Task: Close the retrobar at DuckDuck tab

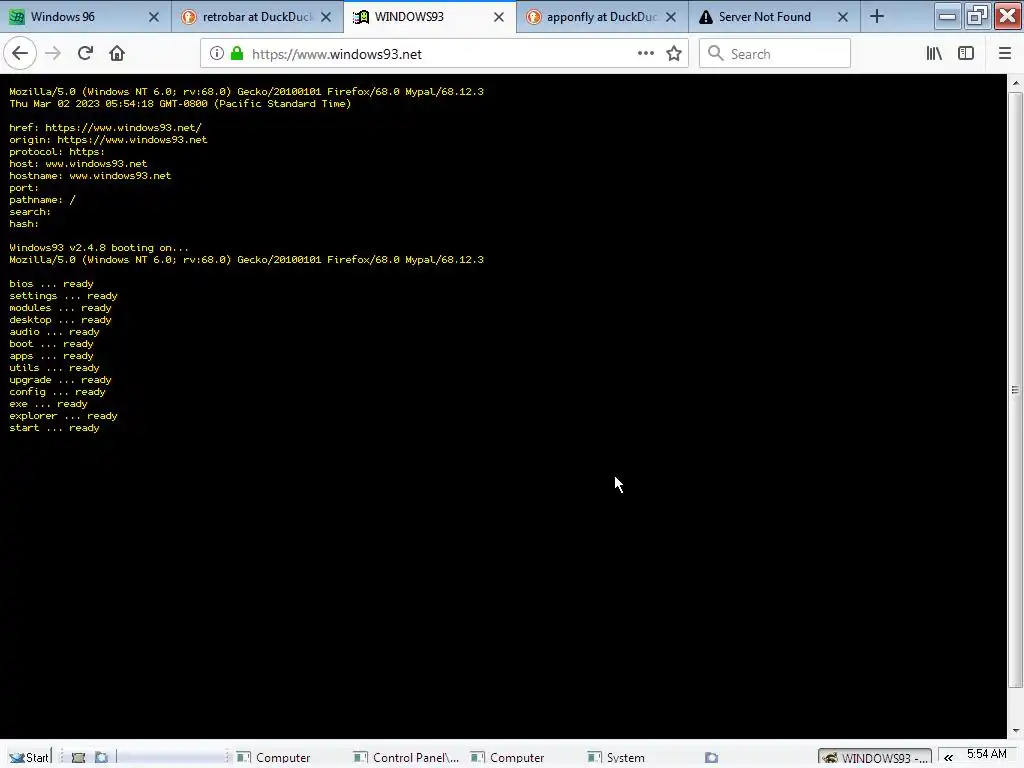Action: pos(326,17)
